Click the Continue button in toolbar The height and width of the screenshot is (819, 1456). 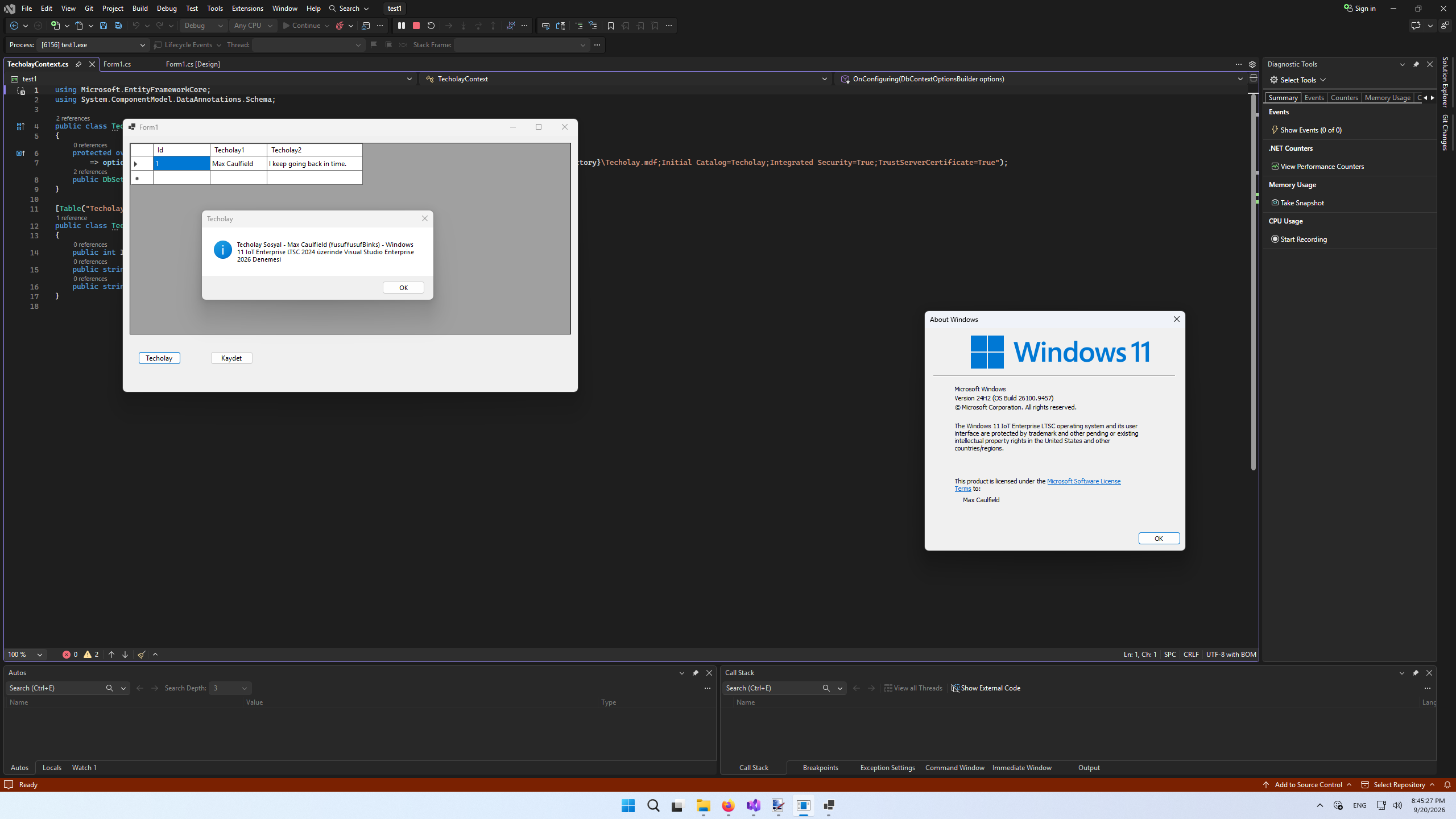point(302,26)
